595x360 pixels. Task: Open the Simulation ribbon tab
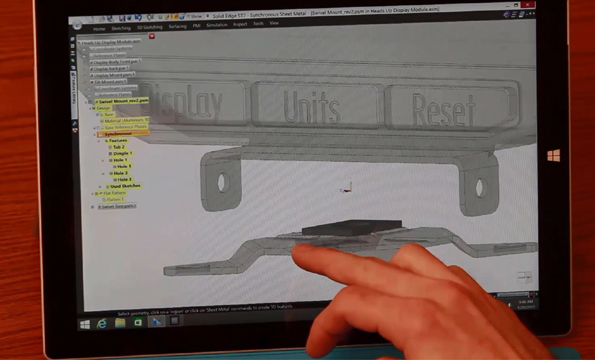[217, 25]
